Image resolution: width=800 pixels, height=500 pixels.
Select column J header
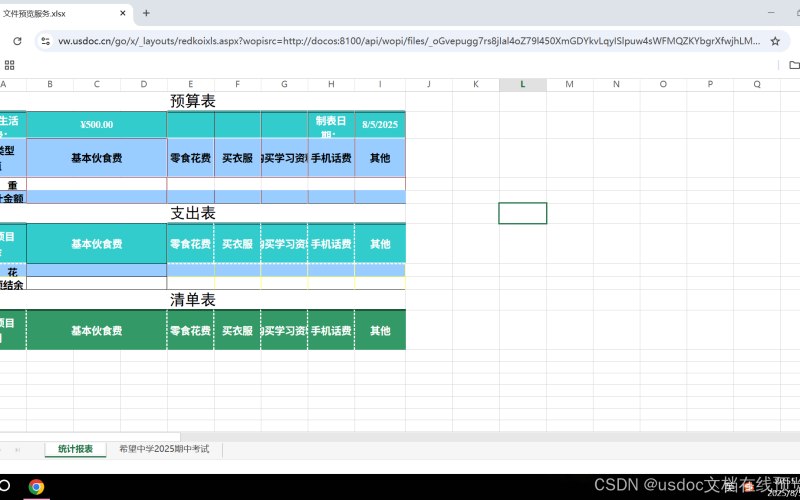429,85
